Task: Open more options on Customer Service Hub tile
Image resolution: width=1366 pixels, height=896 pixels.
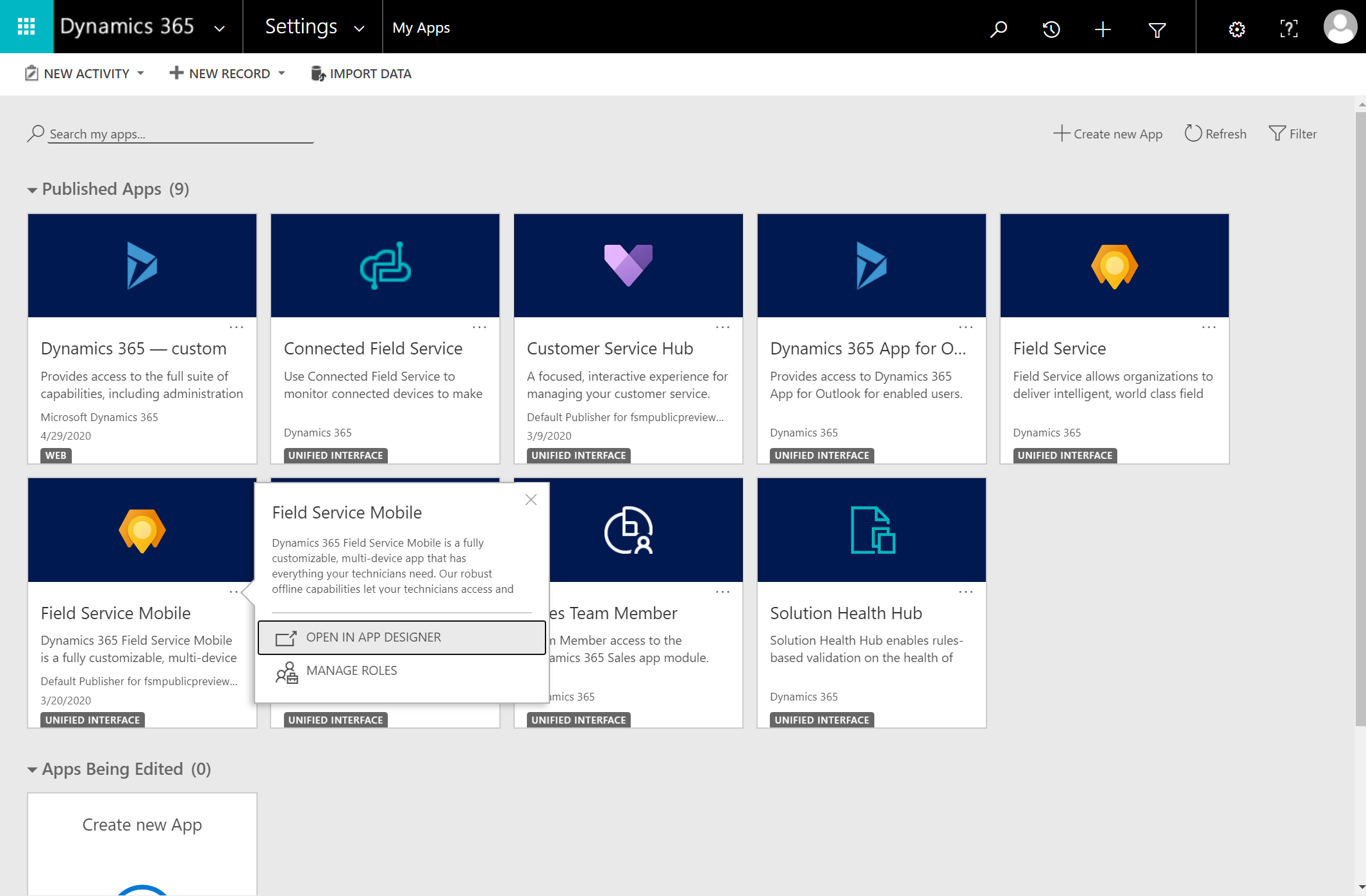Action: (x=723, y=328)
